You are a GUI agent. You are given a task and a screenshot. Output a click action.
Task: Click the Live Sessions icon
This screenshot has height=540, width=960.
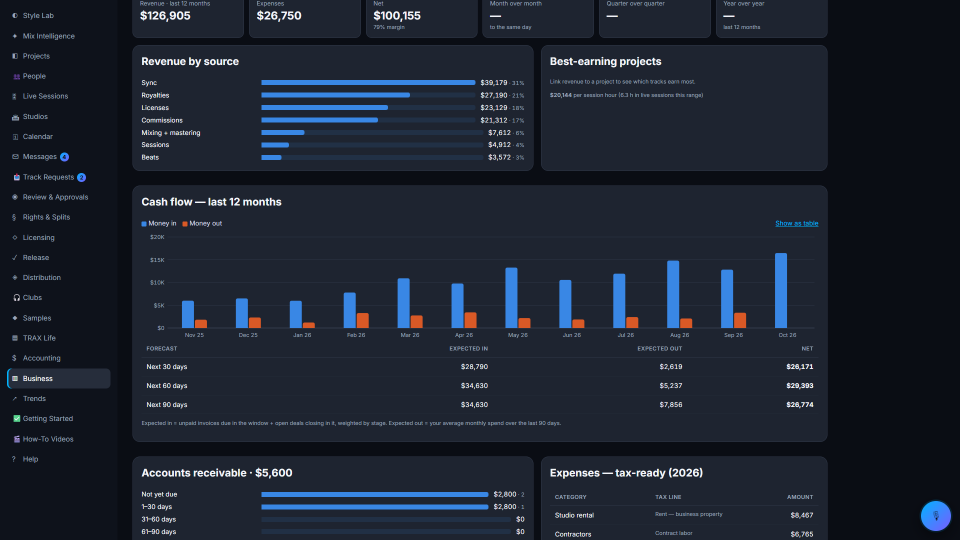15,97
